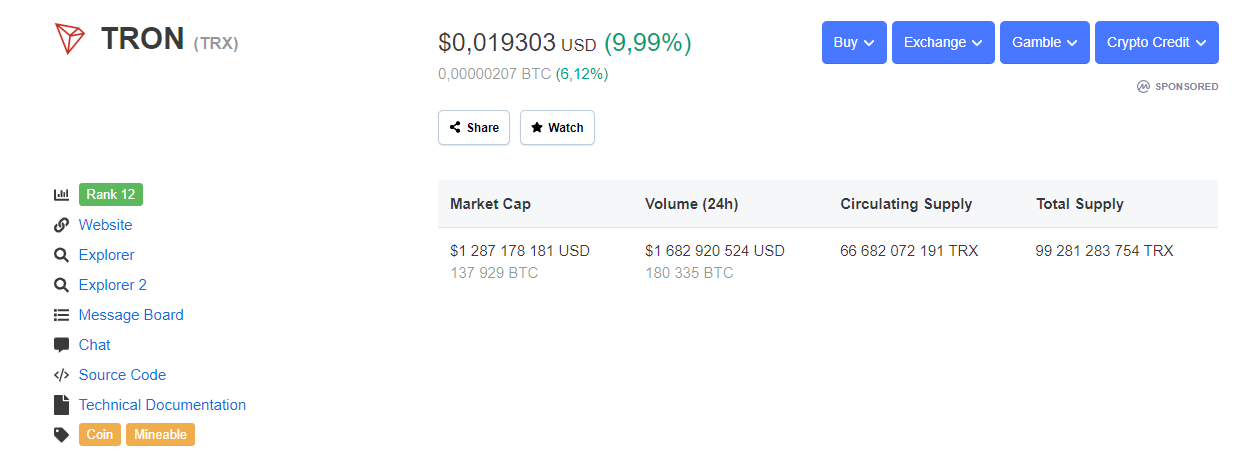
Task: Click the $1 682 920 524 USD volume
Action: [715, 251]
